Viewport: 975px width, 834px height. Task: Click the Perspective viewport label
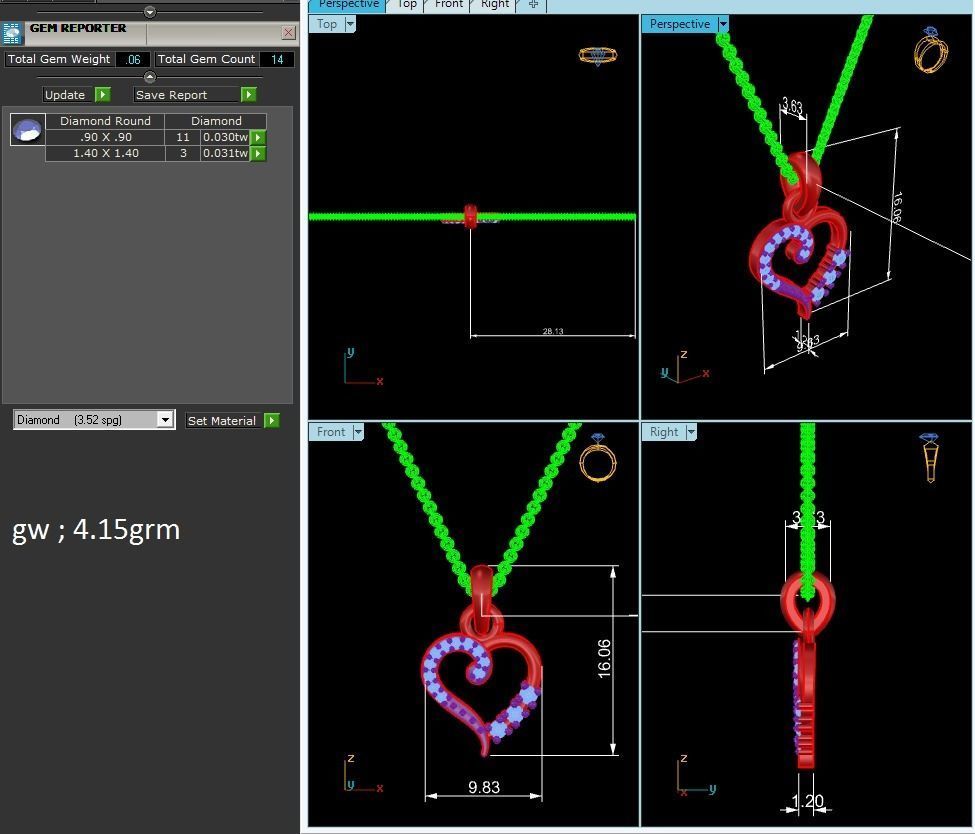[x=680, y=24]
